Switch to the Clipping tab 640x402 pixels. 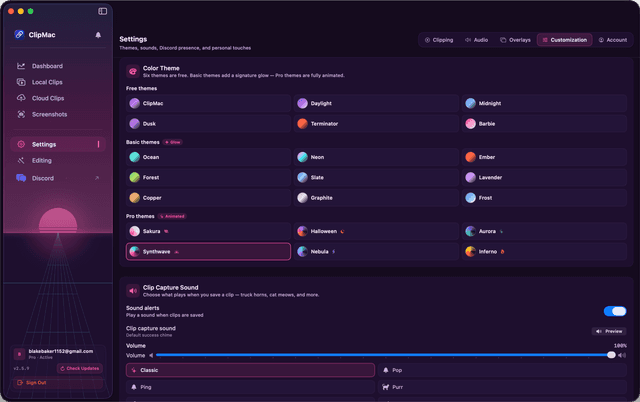439,40
